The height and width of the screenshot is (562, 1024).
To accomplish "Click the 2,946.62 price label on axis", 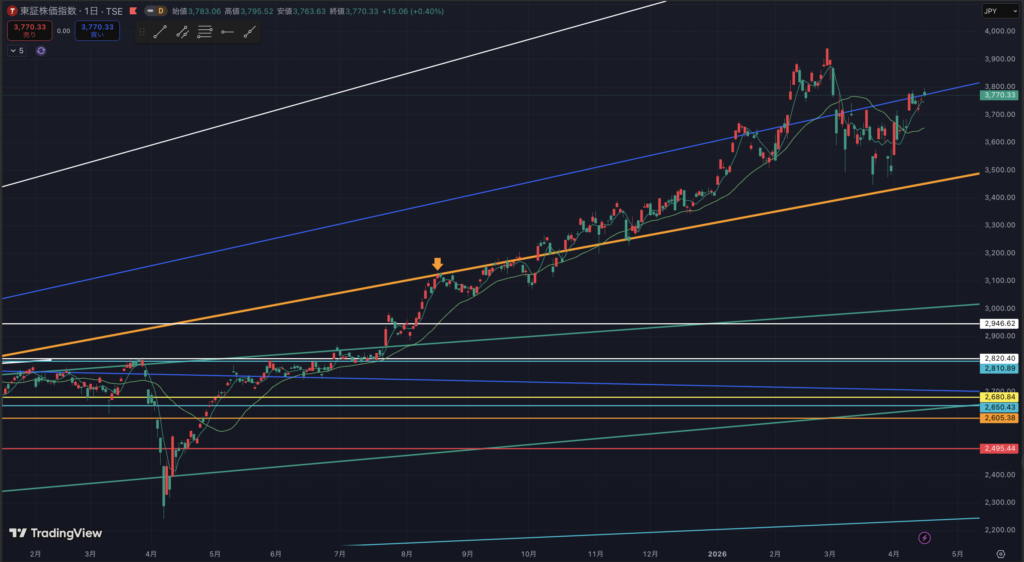I will click(1000, 324).
